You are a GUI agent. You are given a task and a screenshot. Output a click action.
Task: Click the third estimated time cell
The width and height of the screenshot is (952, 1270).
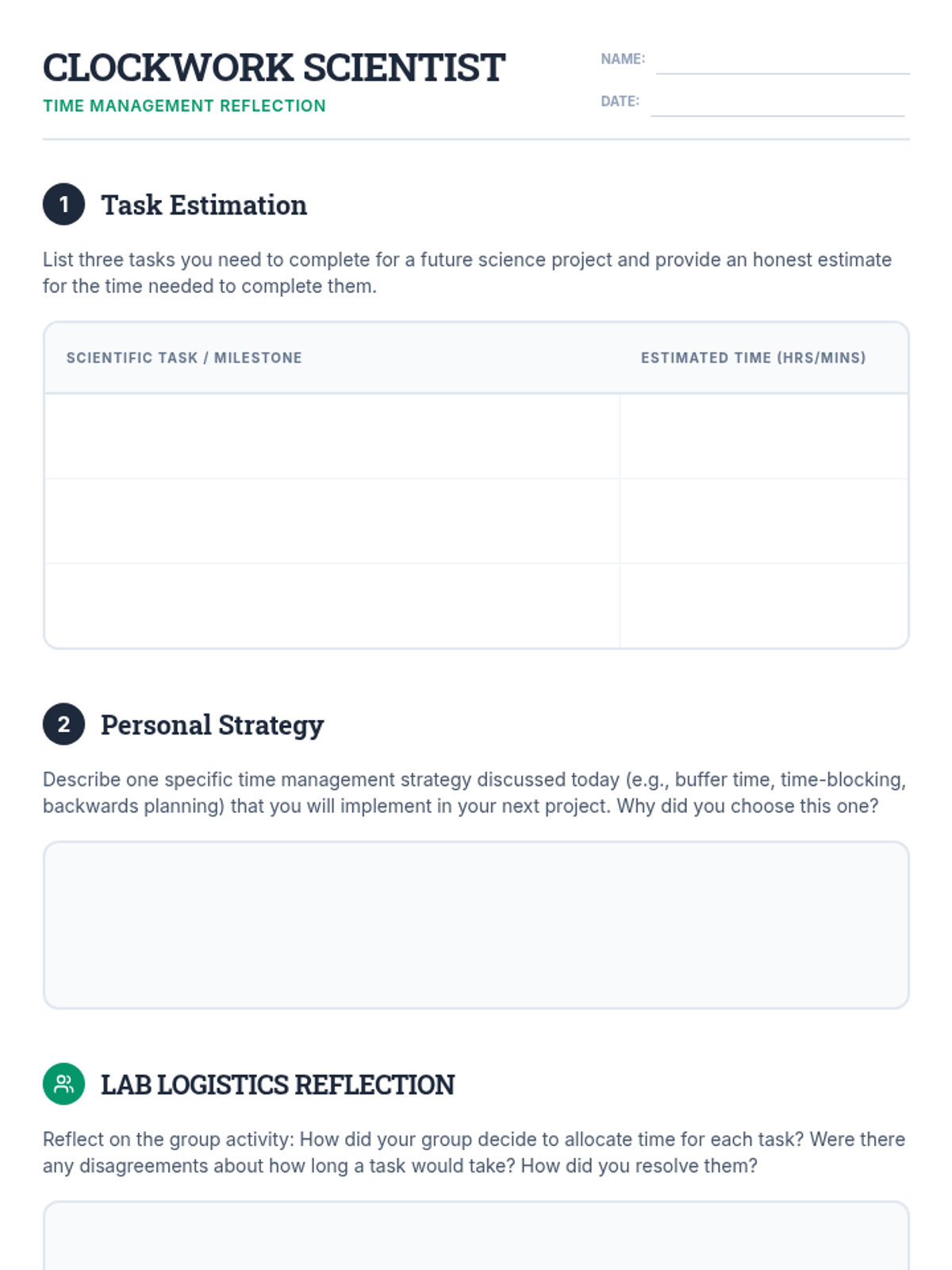763,606
